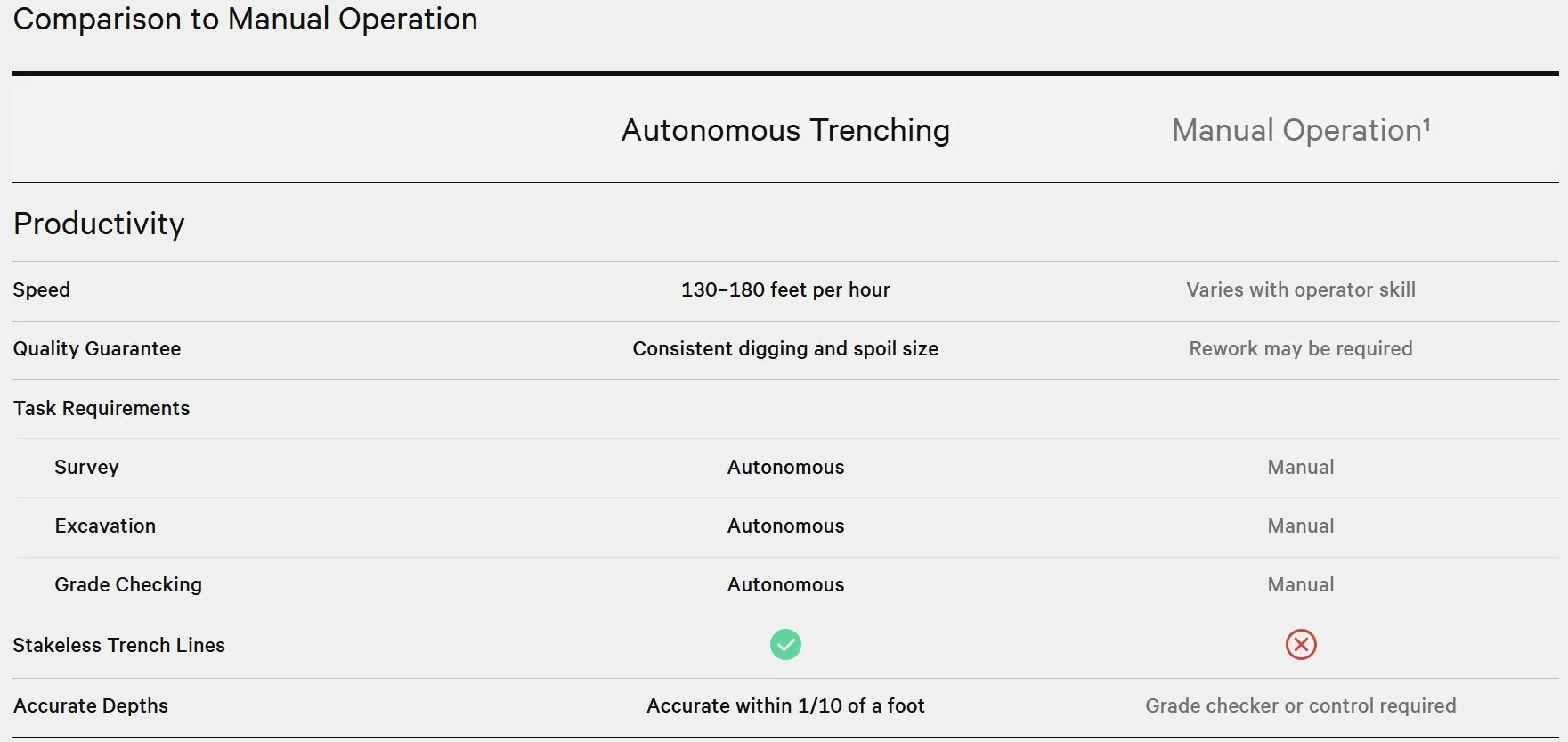Viewport: 1568px width, 742px height.
Task: Click the Autonomous Trenching column header
Action: (x=785, y=130)
